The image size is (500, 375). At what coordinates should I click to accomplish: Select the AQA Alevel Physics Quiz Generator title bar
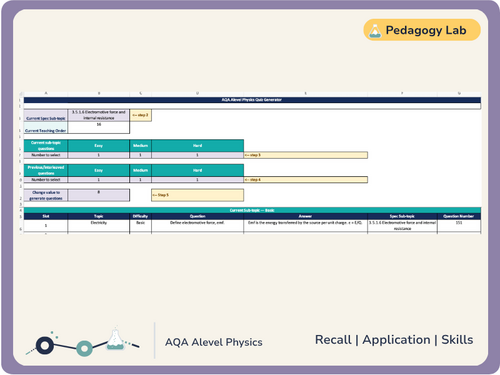tap(252, 100)
